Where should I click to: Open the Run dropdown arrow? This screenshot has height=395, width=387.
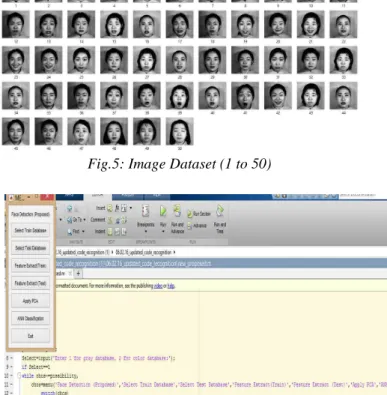(x=163, y=231)
